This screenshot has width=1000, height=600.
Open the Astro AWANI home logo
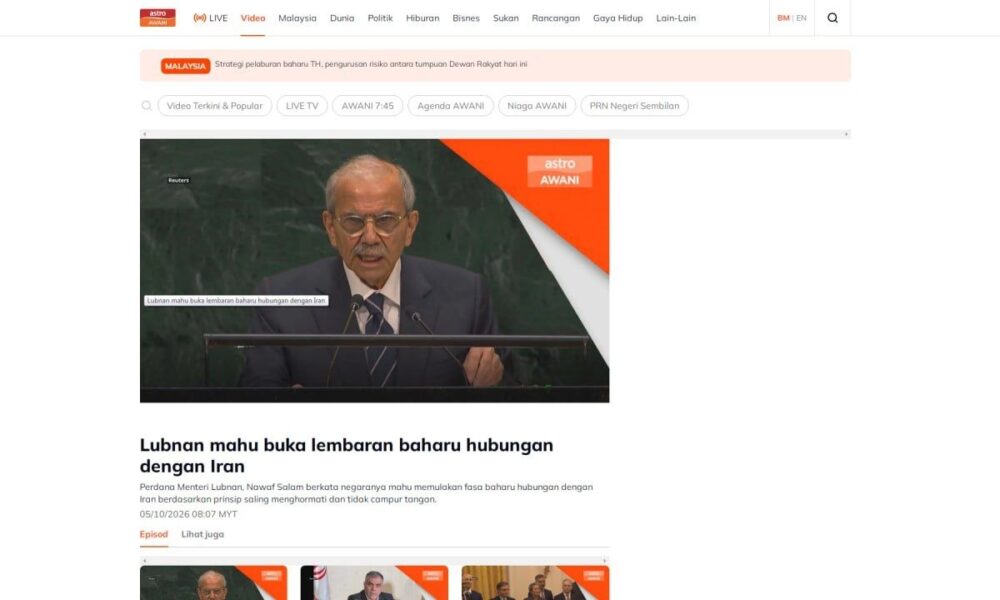coord(158,18)
